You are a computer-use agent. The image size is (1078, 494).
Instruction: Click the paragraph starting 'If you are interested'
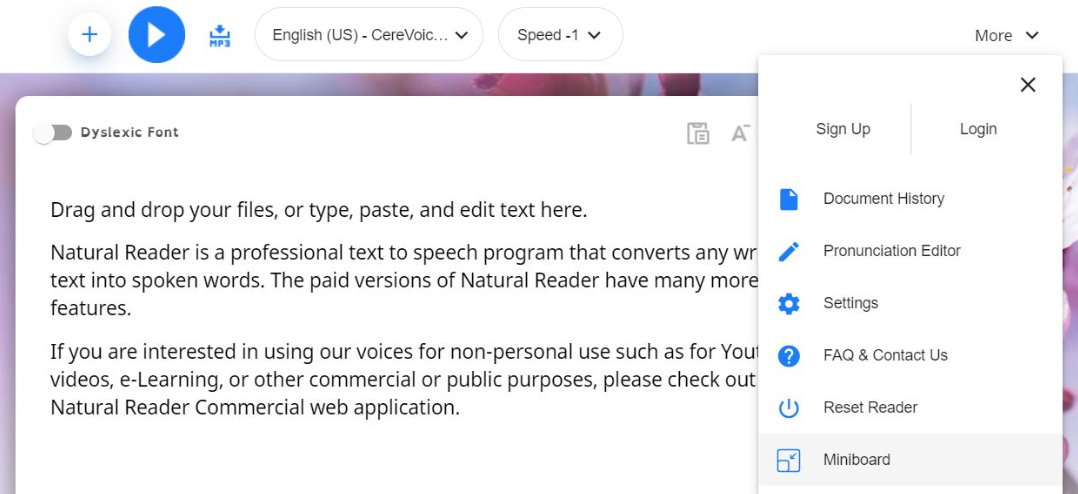click(x=404, y=380)
